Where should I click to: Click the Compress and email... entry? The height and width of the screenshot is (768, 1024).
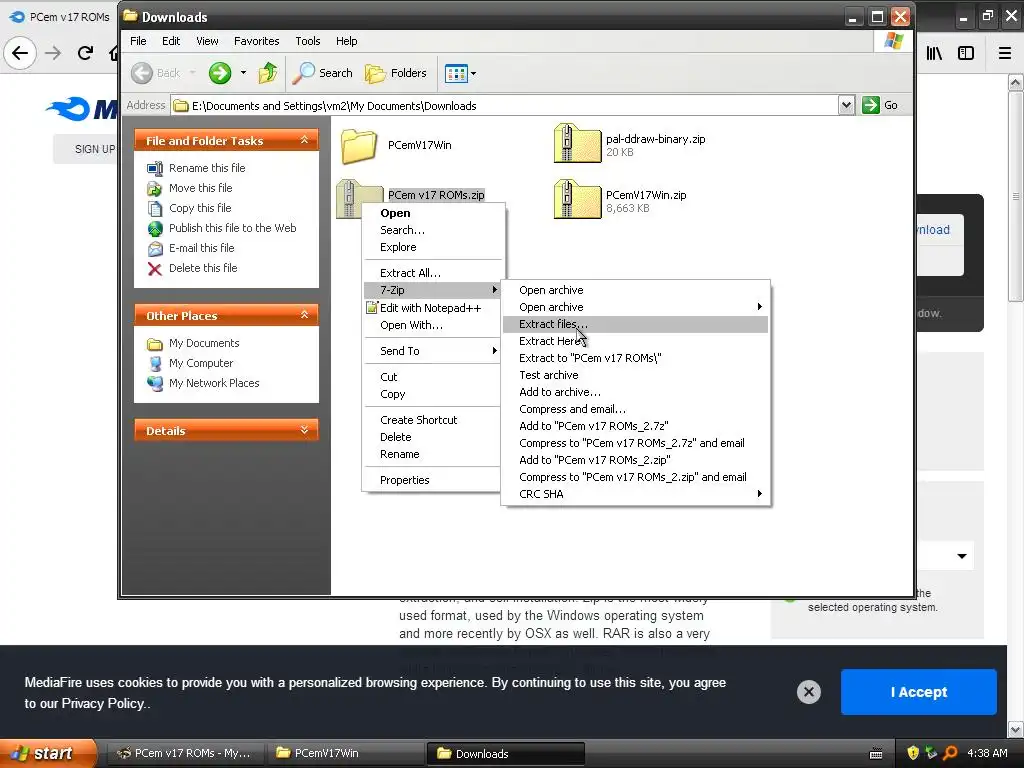pyautogui.click(x=635, y=409)
